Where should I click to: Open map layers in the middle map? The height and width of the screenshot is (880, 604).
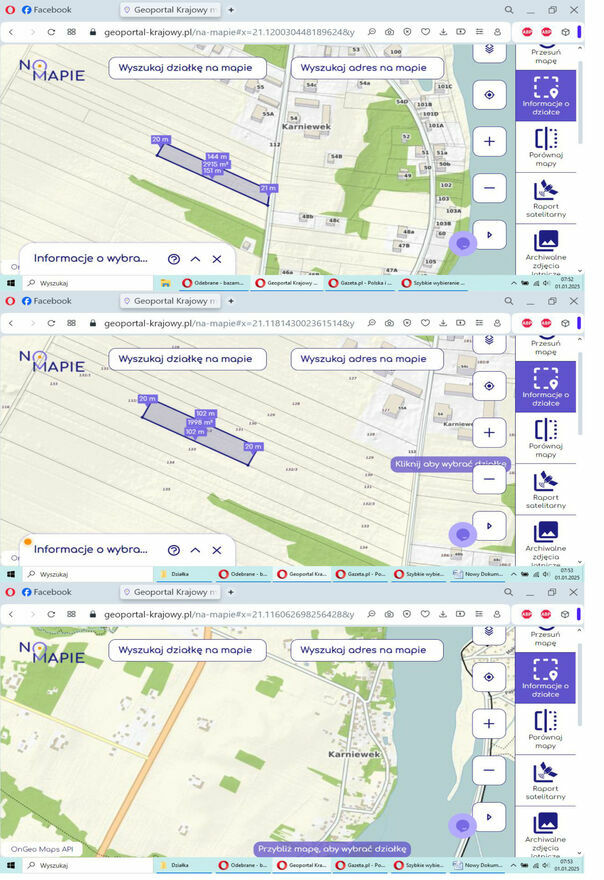(489, 340)
